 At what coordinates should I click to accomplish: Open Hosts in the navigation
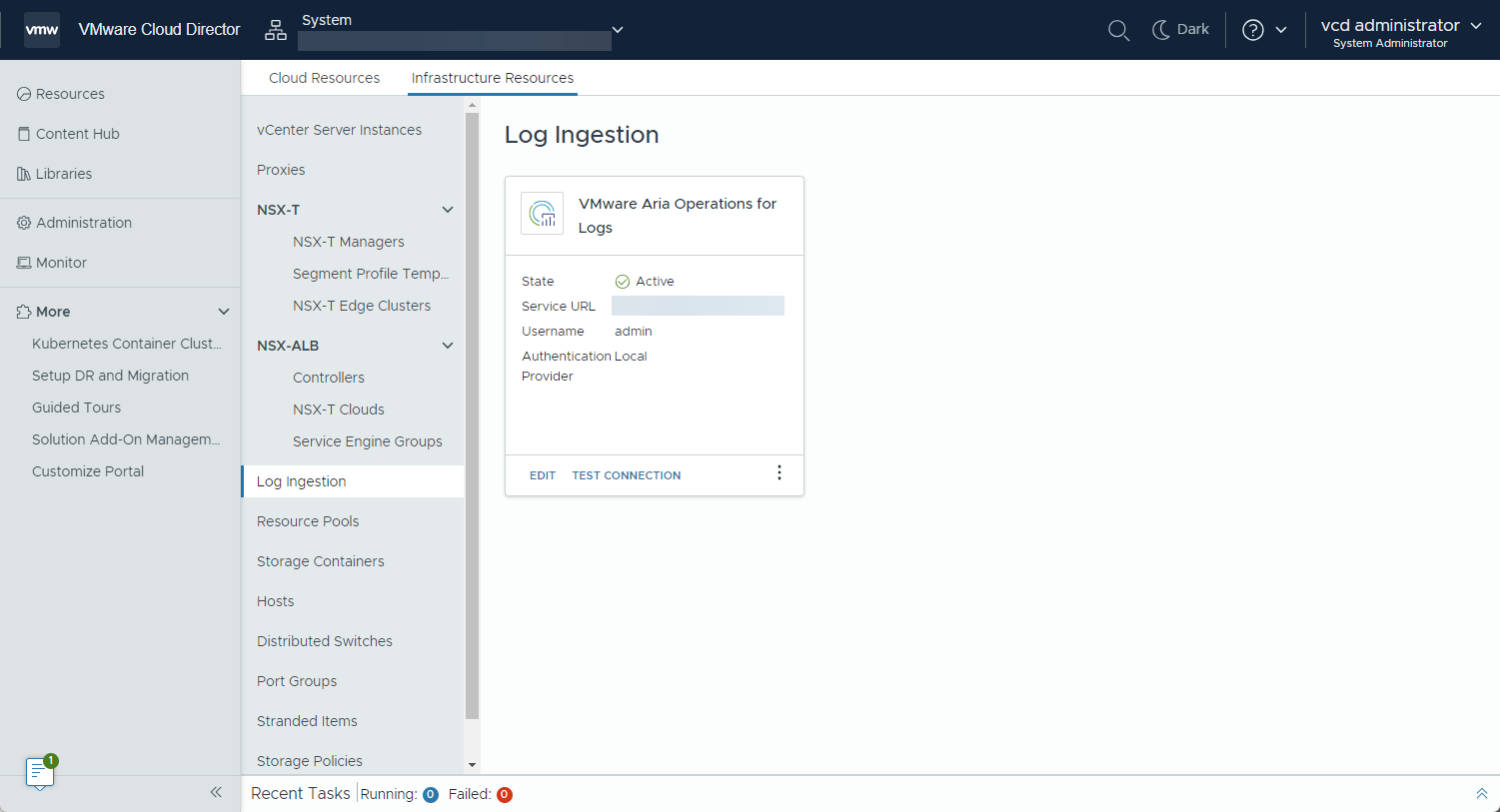[x=276, y=601]
